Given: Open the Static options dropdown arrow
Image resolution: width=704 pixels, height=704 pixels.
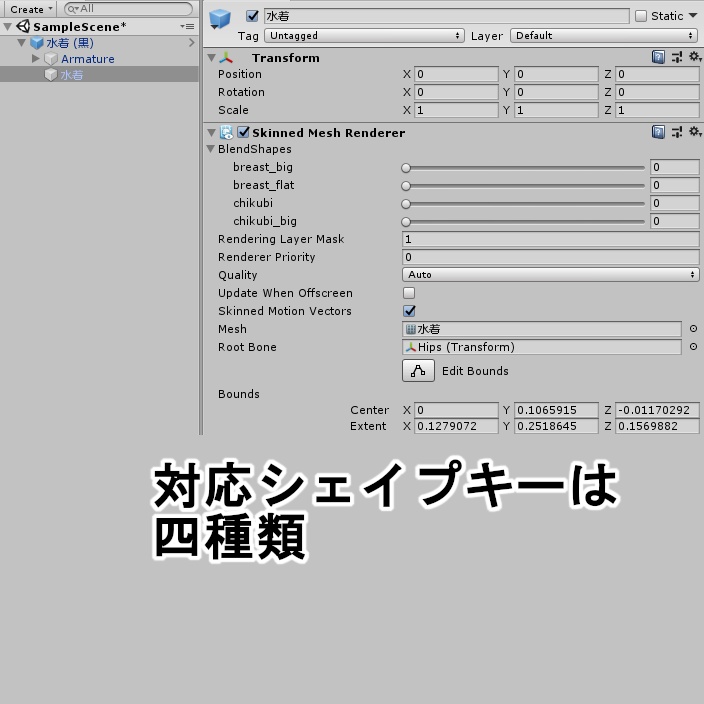Looking at the screenshot, I should 693,15.
